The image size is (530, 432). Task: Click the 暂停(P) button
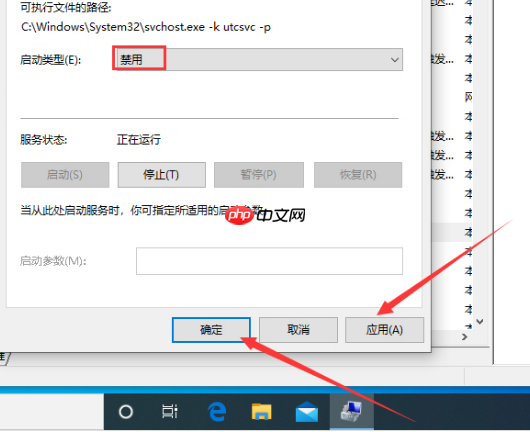(x=259, y=175)
